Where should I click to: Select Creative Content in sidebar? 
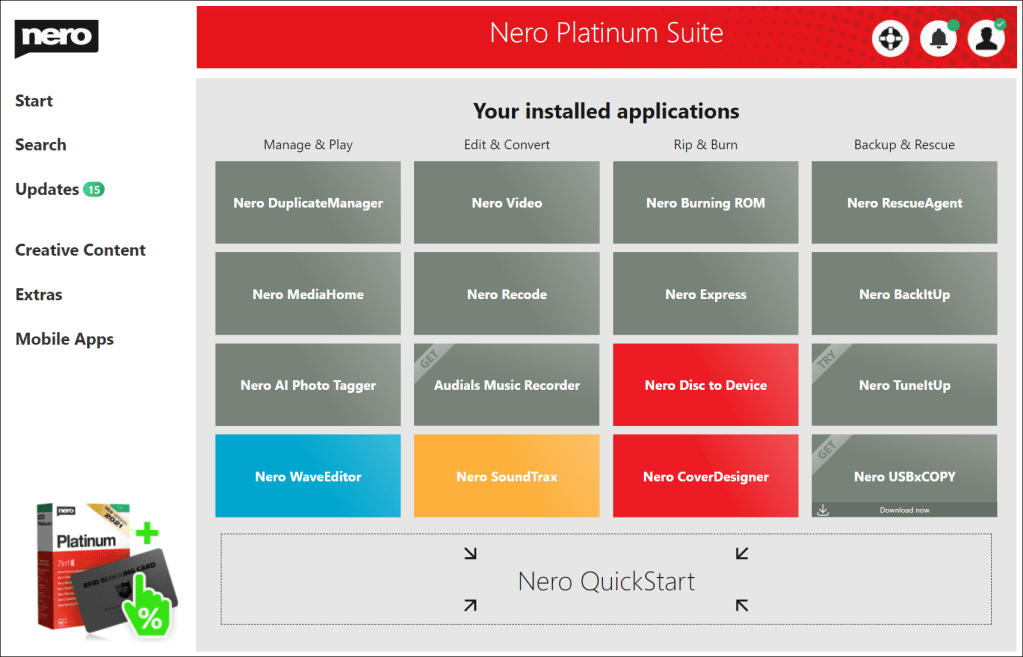point(80,250)
